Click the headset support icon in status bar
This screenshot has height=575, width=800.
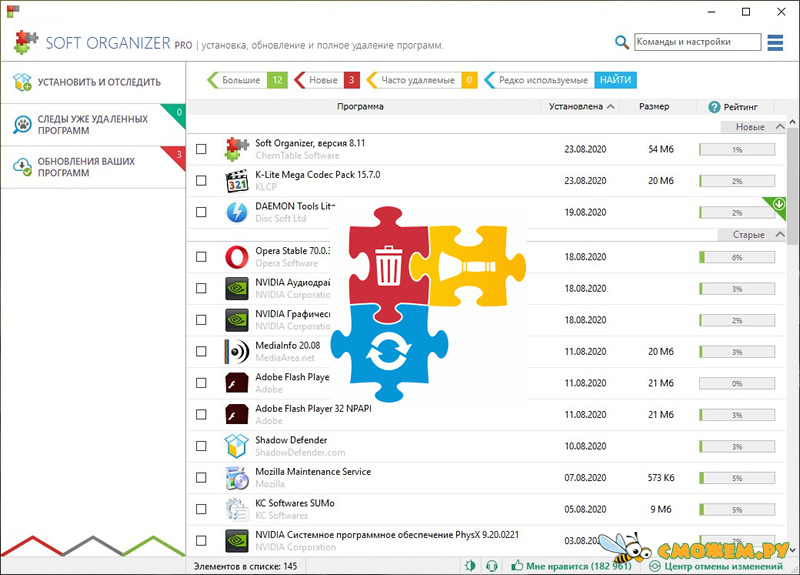click(491, 566)
